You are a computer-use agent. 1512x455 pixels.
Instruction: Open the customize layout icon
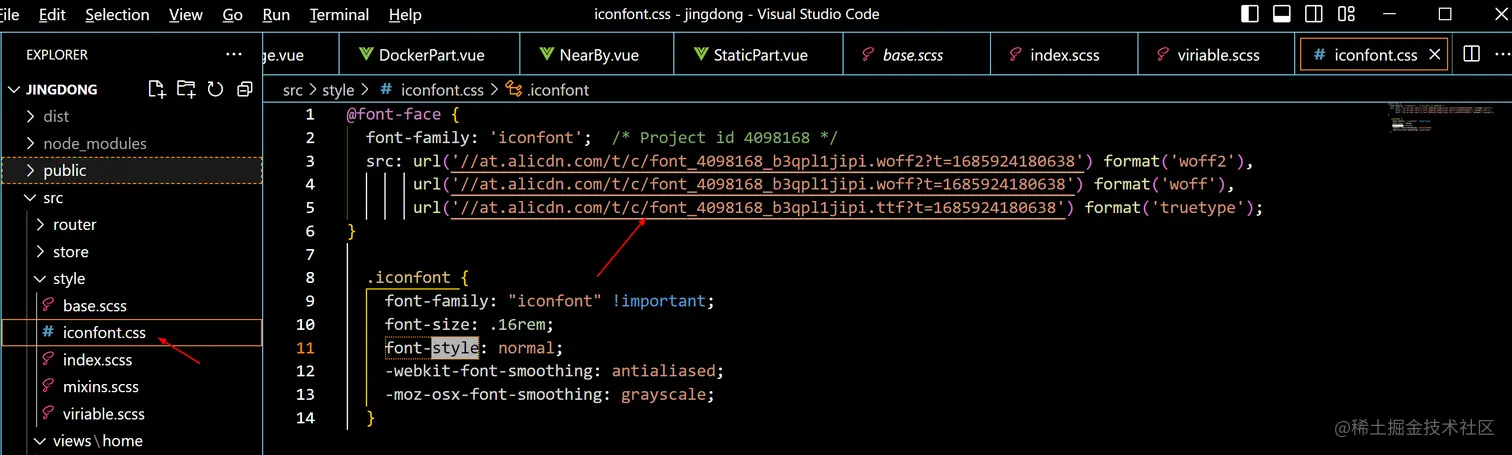[1346, 14]
